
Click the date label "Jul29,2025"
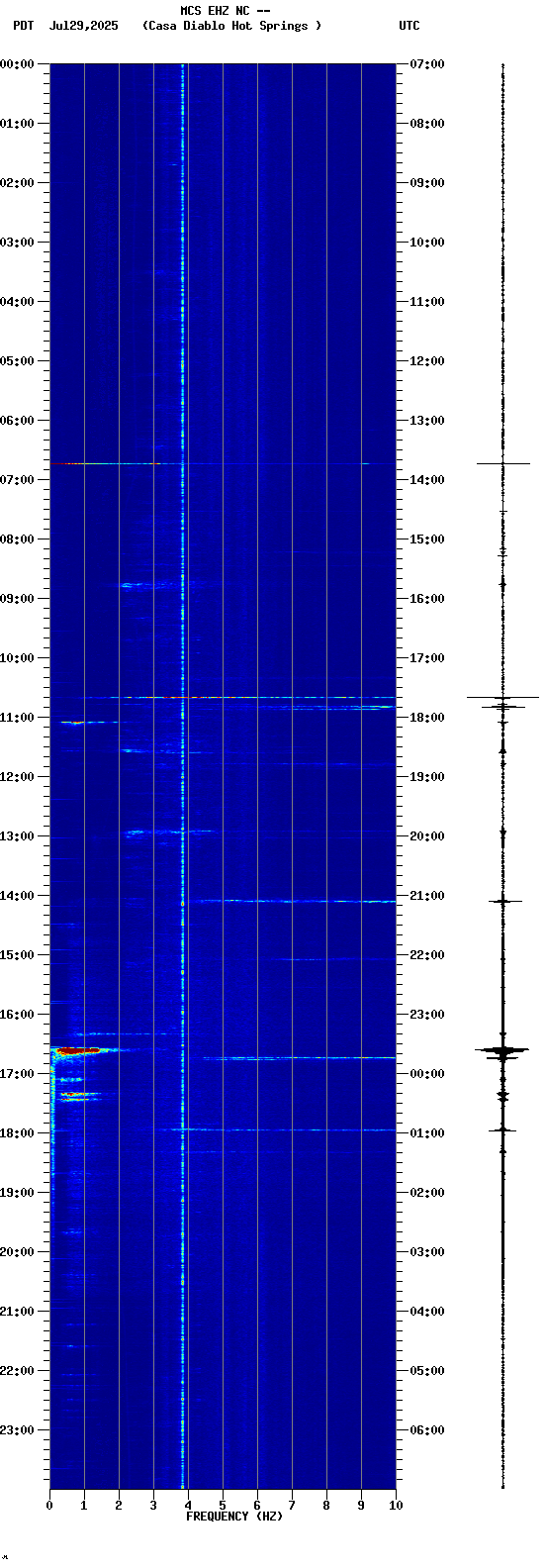pyautogui.click(x=83, y=26)
